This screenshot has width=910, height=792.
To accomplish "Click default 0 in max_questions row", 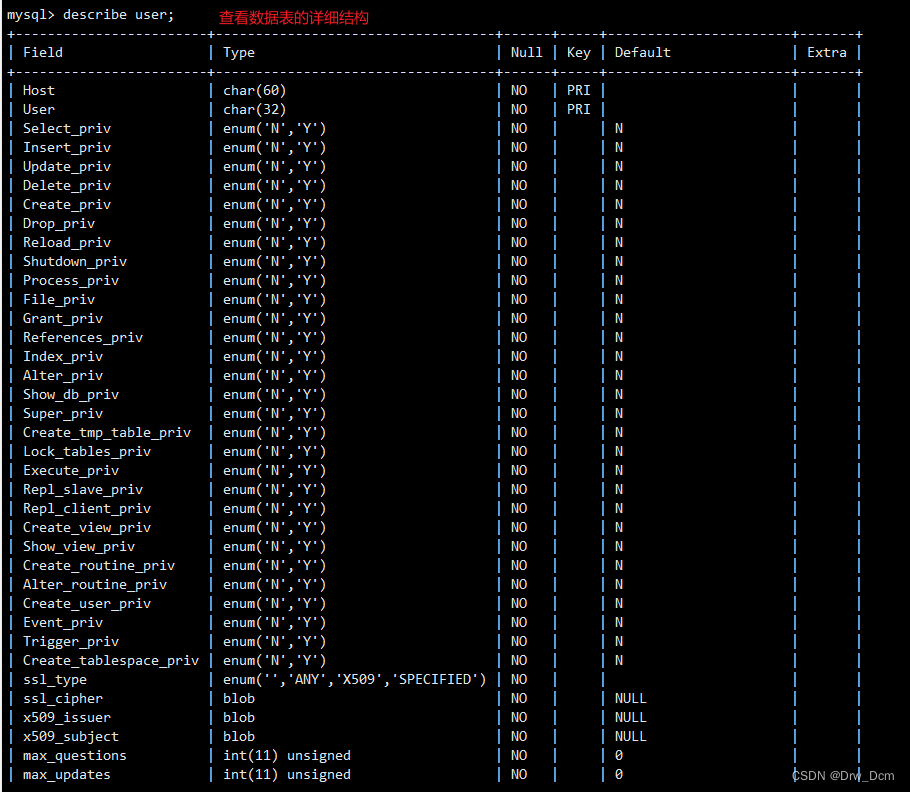I will pyautogui.click(x=619, y=755).
